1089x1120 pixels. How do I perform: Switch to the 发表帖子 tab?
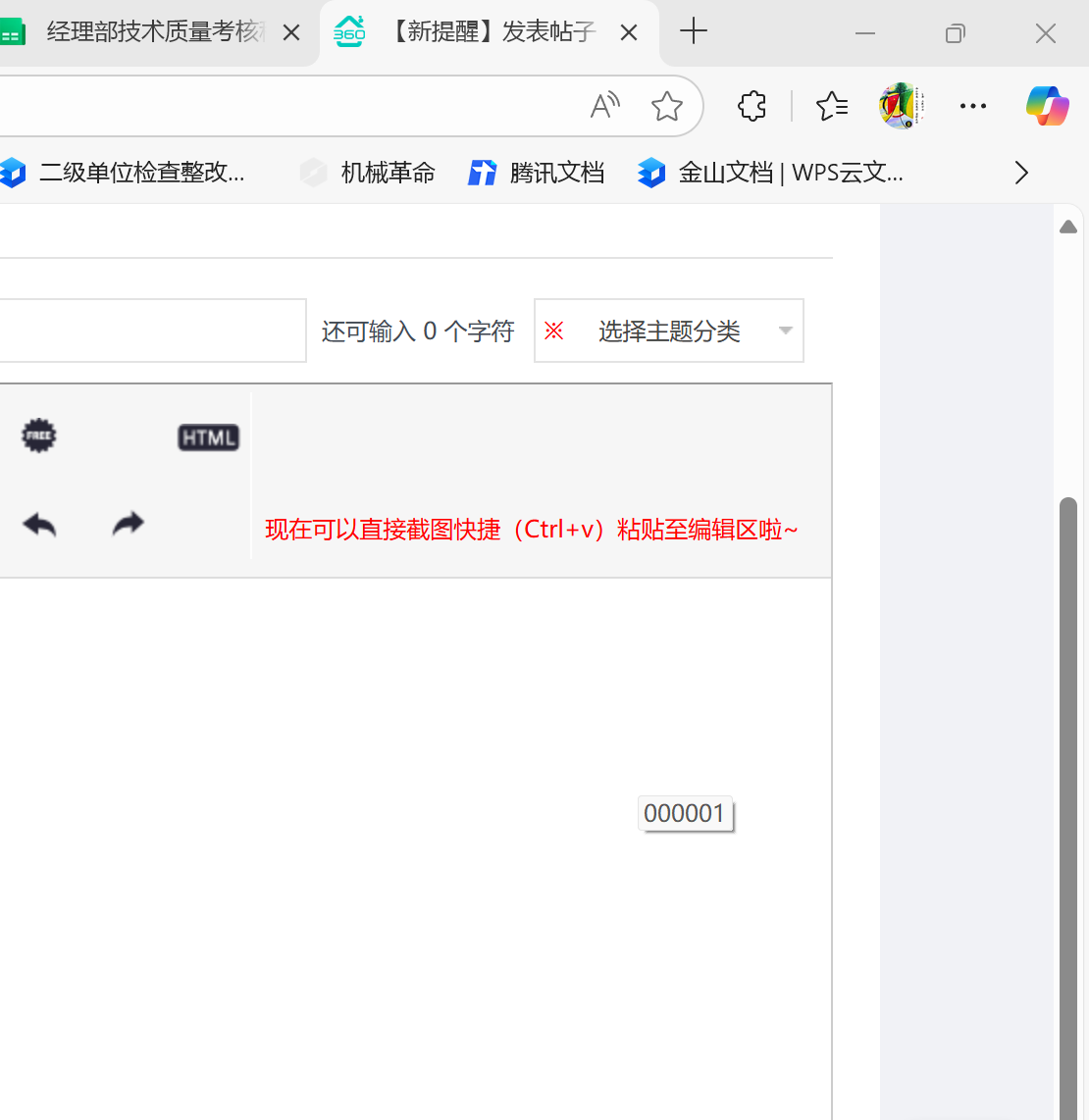[x=491, y=31]
